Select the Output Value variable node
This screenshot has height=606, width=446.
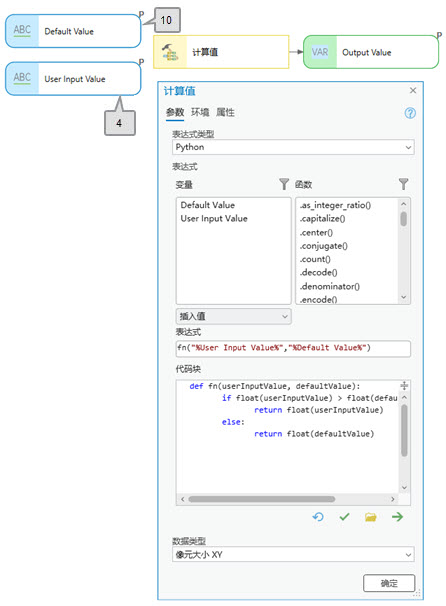click(x=371, y=52)
